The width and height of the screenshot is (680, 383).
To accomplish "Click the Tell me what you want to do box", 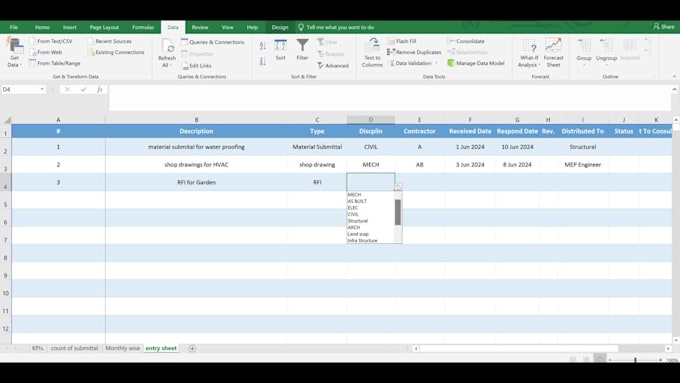I will point(336,27).
